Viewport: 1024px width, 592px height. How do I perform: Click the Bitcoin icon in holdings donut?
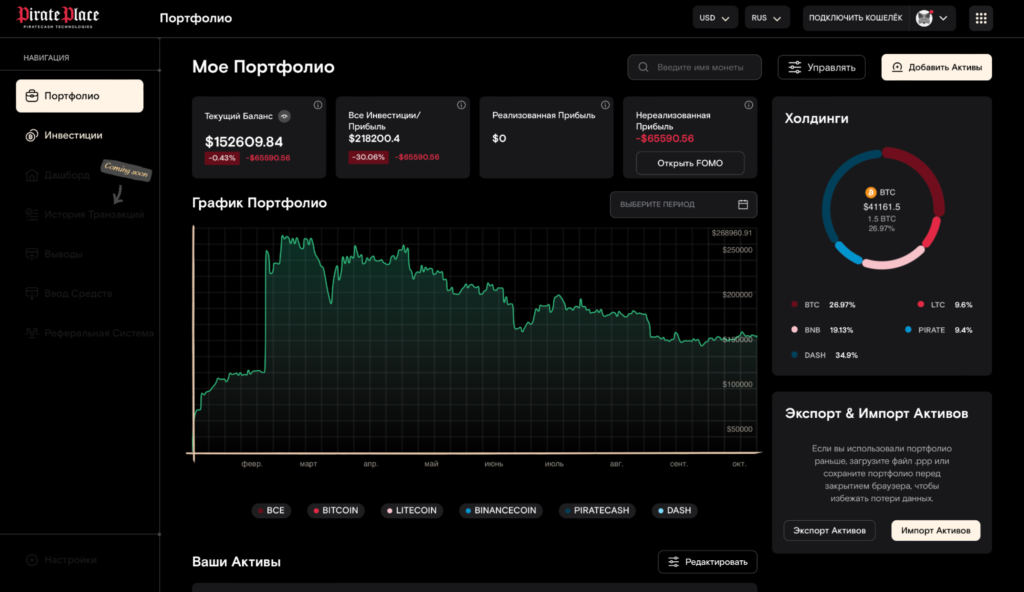click(x=870, y=191)
